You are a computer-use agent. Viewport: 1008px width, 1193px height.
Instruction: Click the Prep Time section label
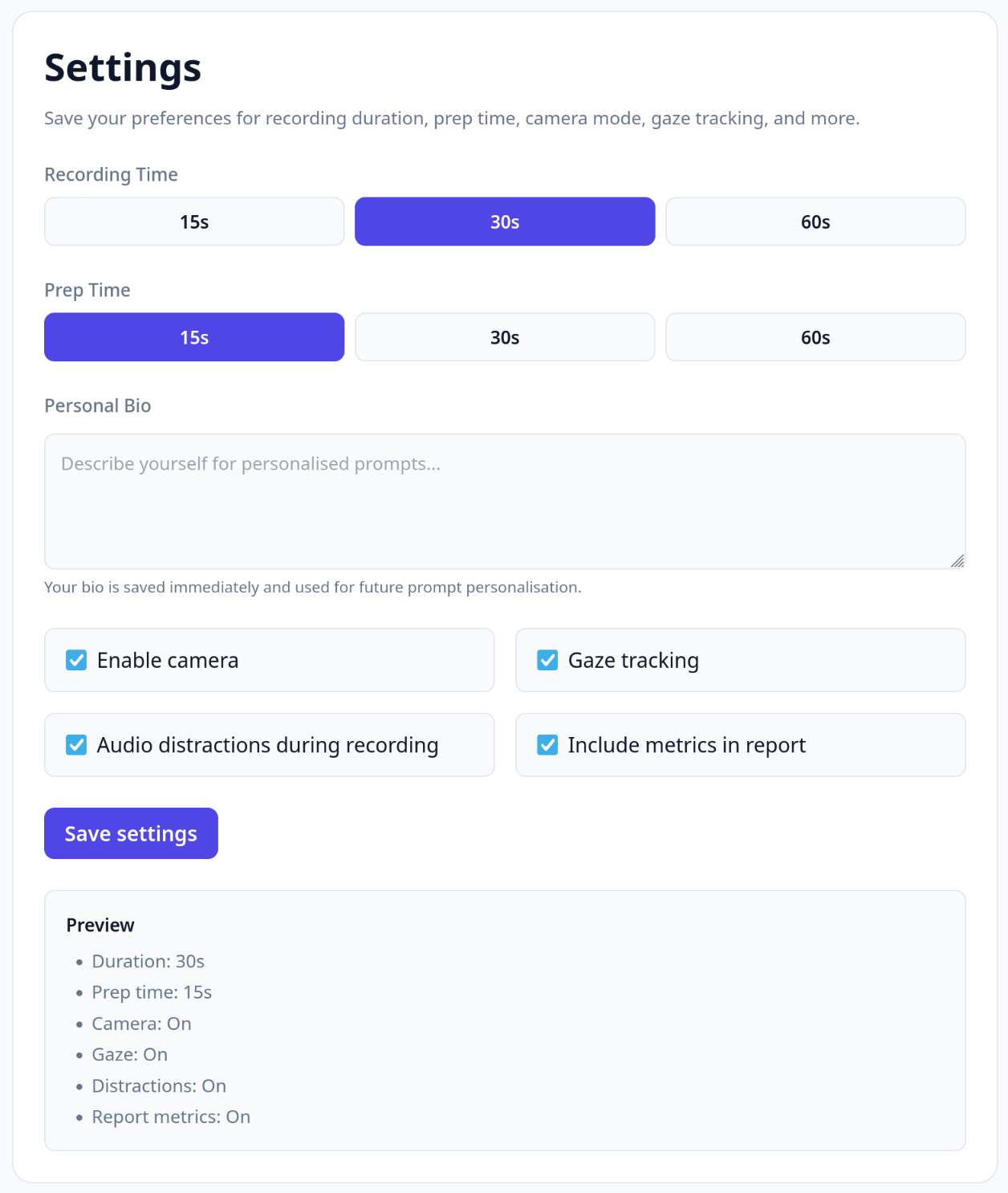click(87, 290)
